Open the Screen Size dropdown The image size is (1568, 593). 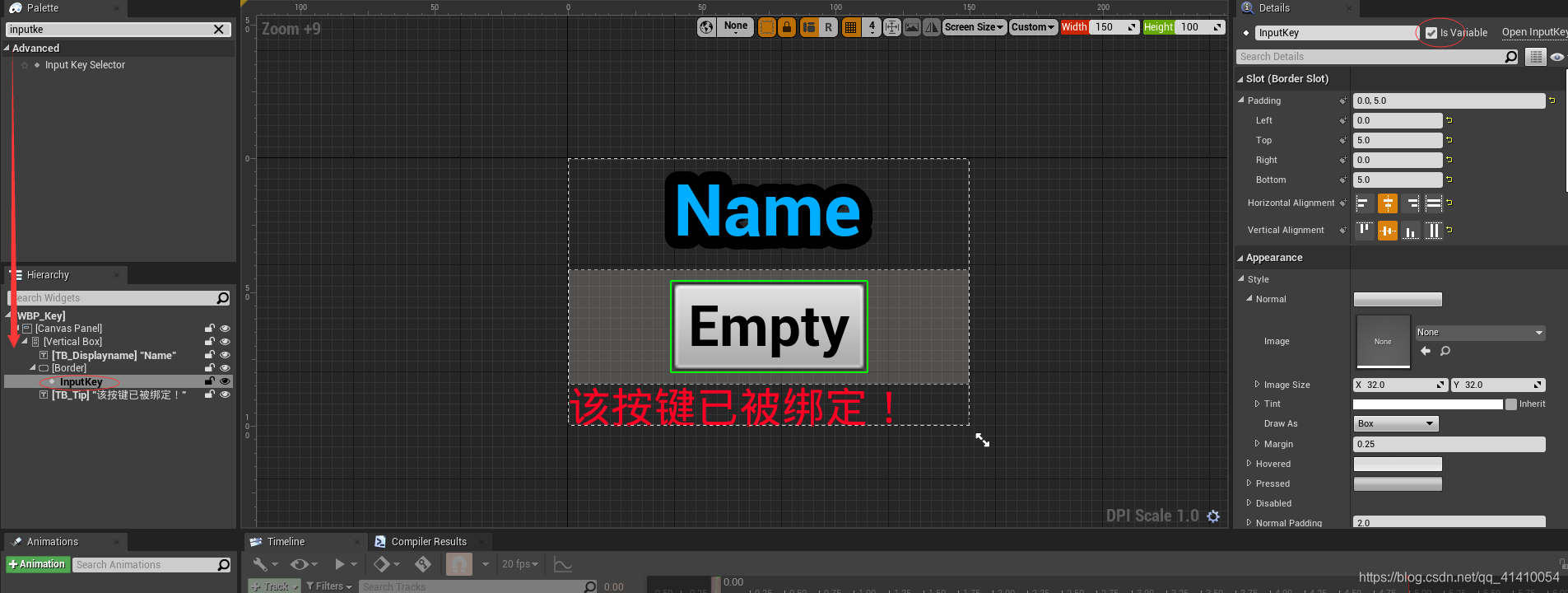[x=975, y=27]
